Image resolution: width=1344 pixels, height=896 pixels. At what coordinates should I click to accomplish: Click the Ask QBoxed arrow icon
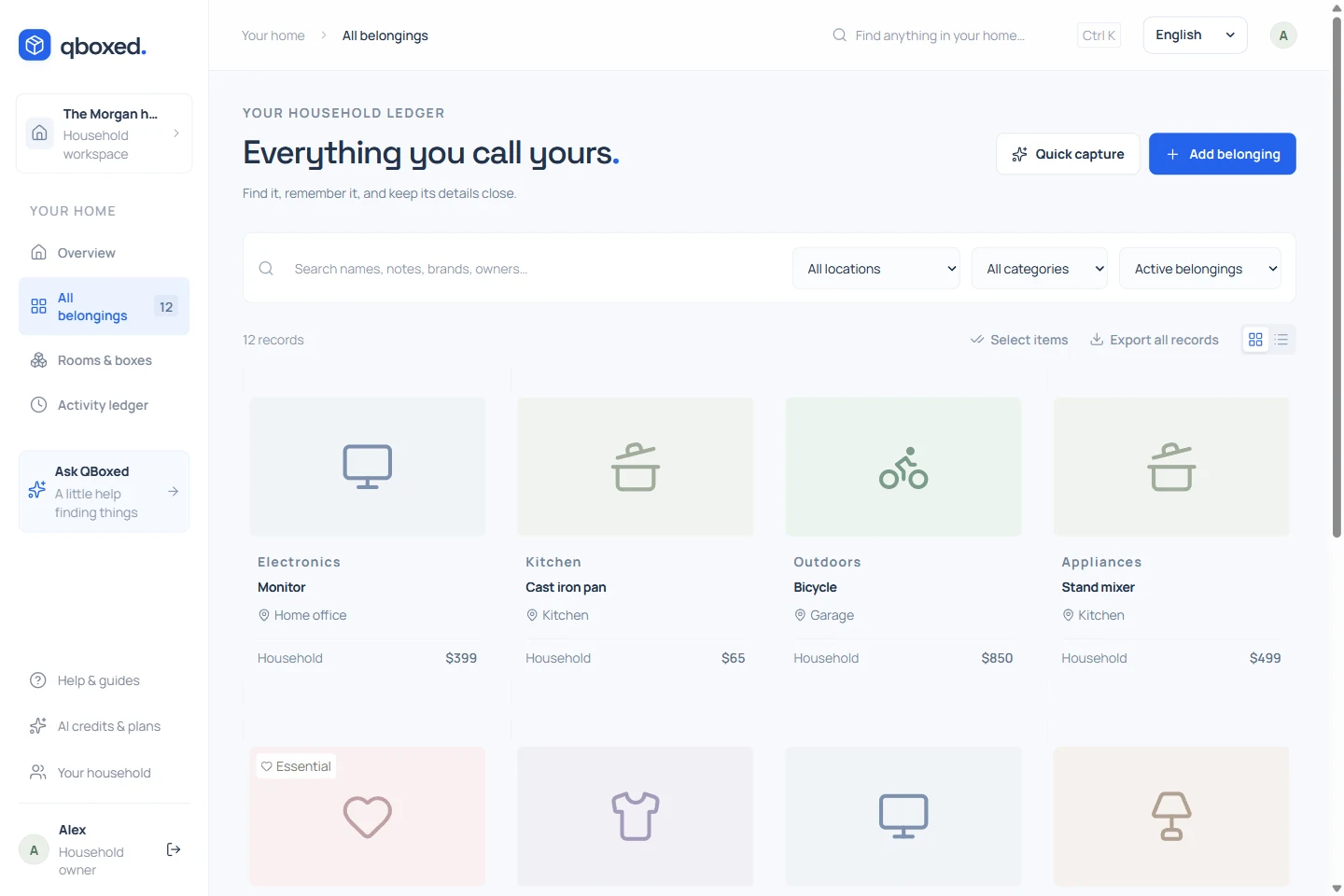coord(173,491)
